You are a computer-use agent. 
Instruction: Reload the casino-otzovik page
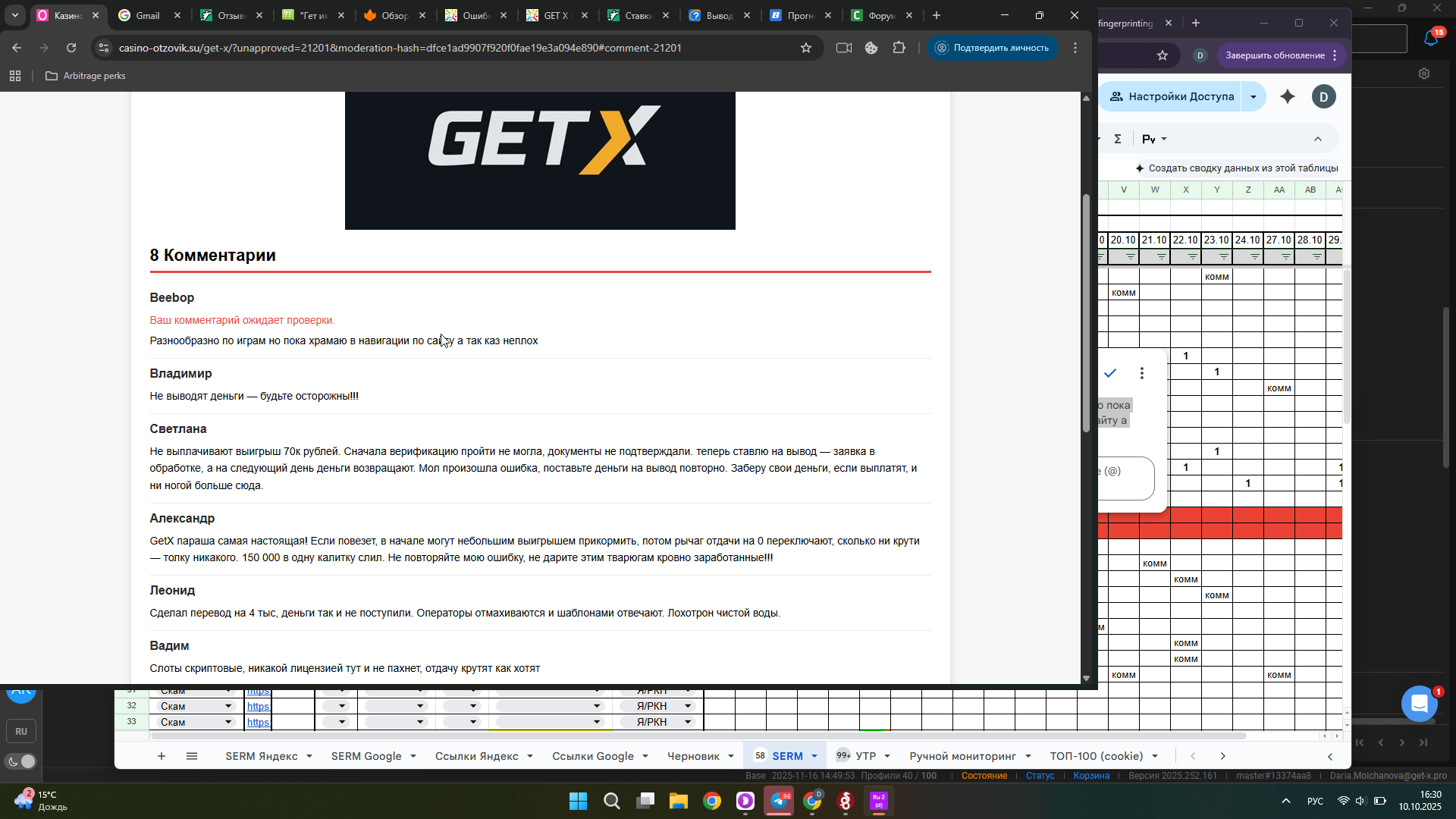(71, 48)
